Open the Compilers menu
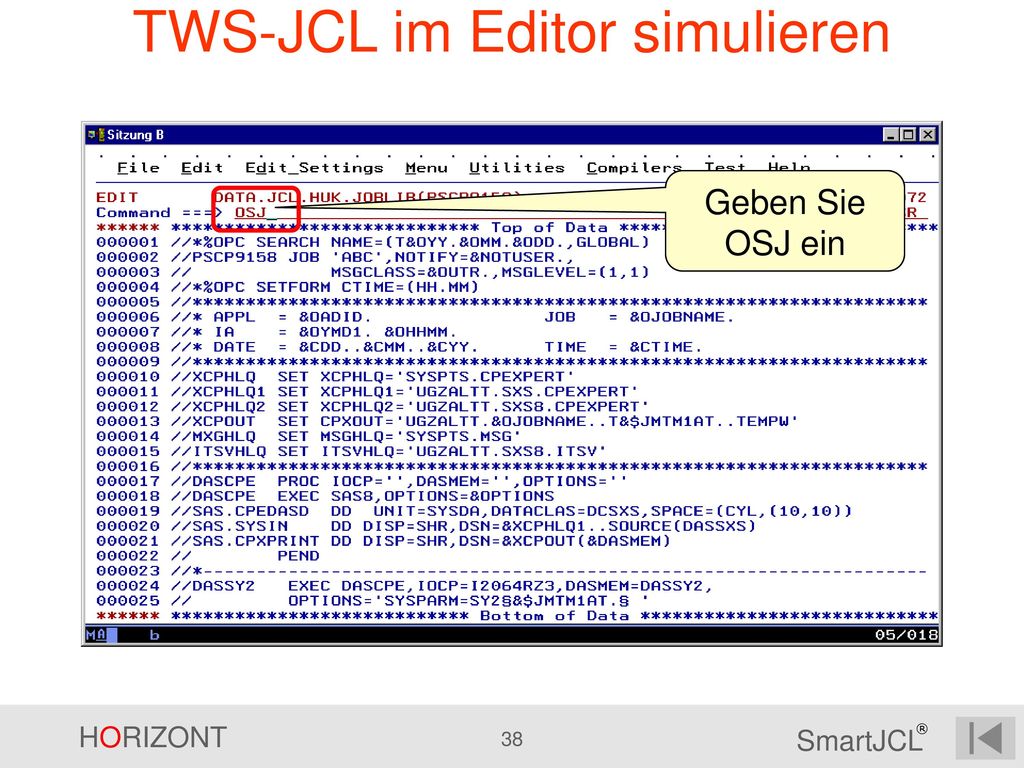This screenshot has width=1024, height=768. [x=634, y=168]
